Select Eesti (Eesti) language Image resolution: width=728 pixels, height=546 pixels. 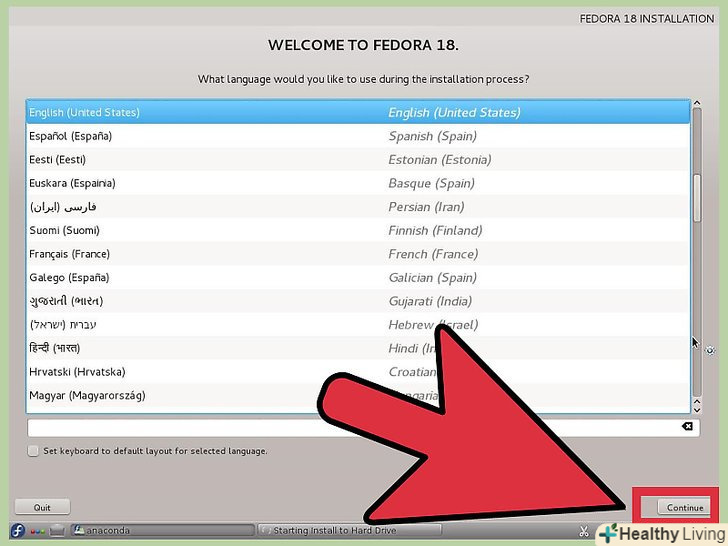[x=358, y=159]
